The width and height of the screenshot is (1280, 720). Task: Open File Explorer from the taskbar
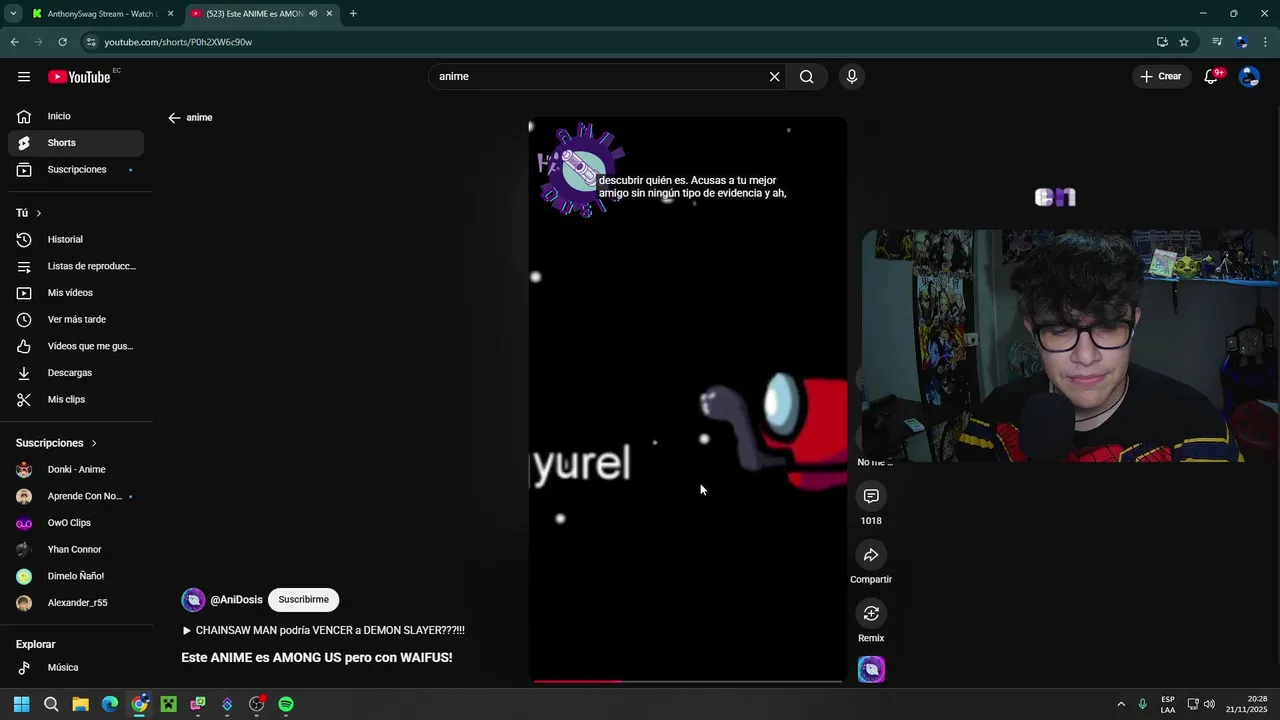80,704
